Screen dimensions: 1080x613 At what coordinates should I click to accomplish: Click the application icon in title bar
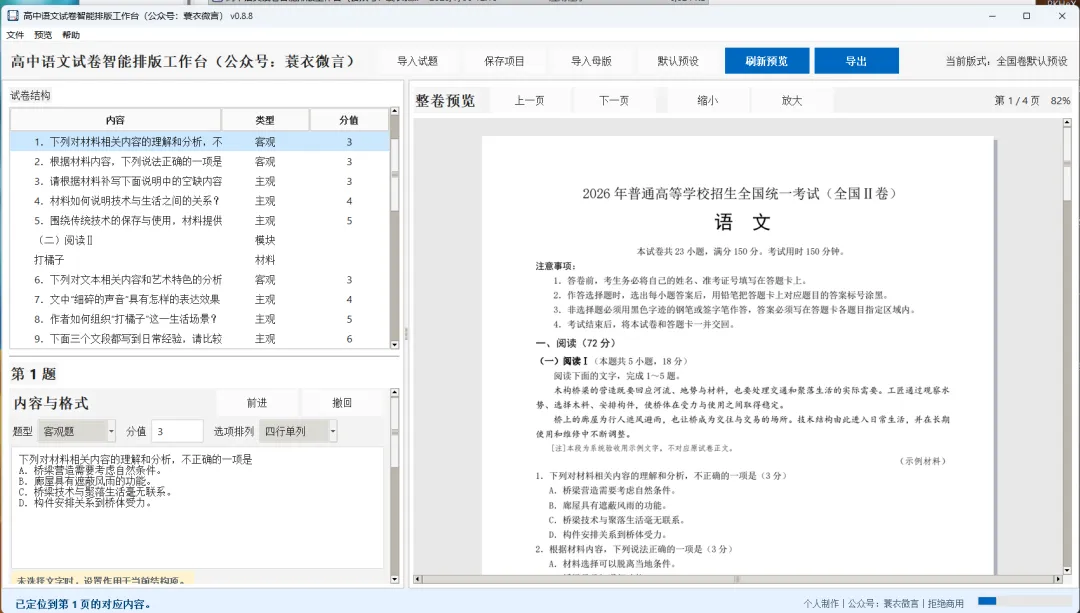pyautogui.click(x=12, y=15)
